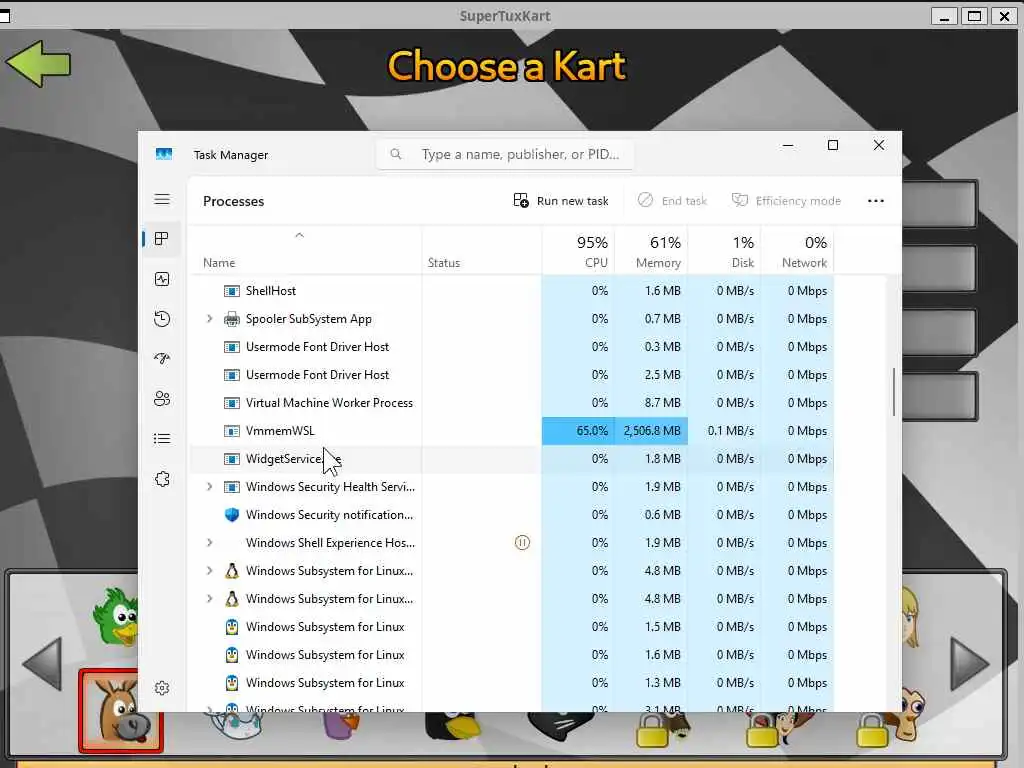Viewport: 1024px width, 768px height.
Task: Expand Windows Shell Experience Host row
Action: point(209,543)
